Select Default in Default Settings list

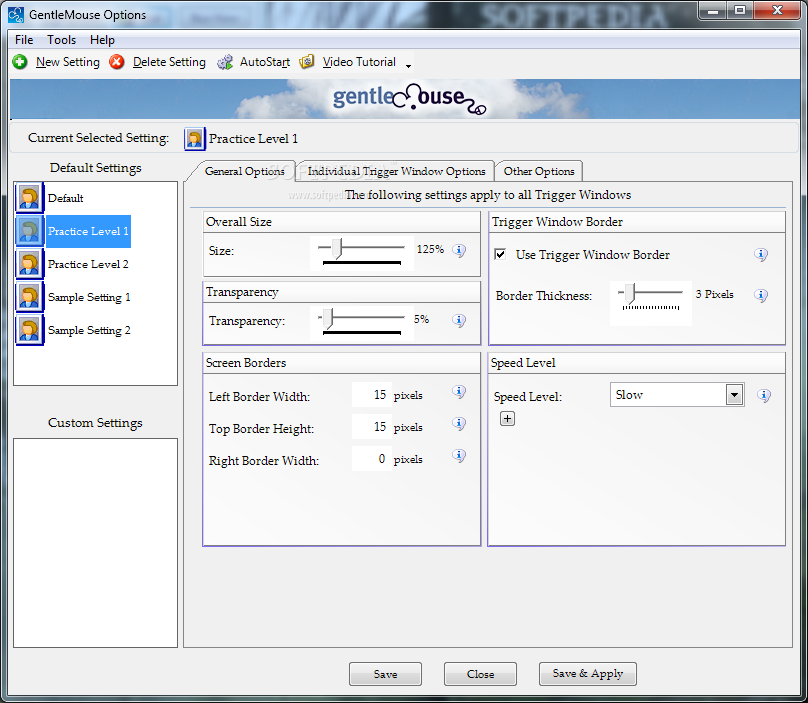pos(65,198)
